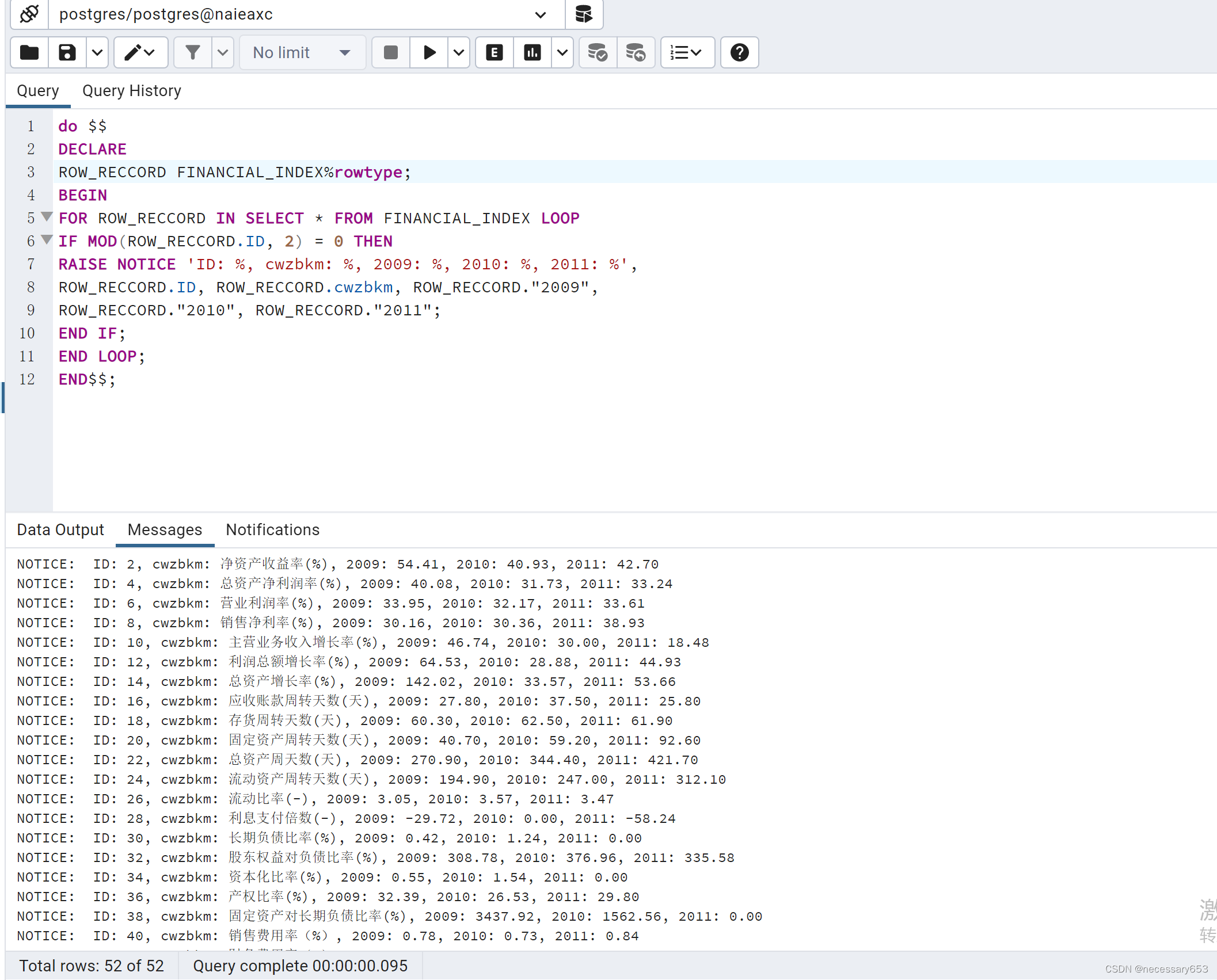The width and height of the screenshot is (1217, 980).
Task: Click the Explain (E) icon
Action: (495, 52)
